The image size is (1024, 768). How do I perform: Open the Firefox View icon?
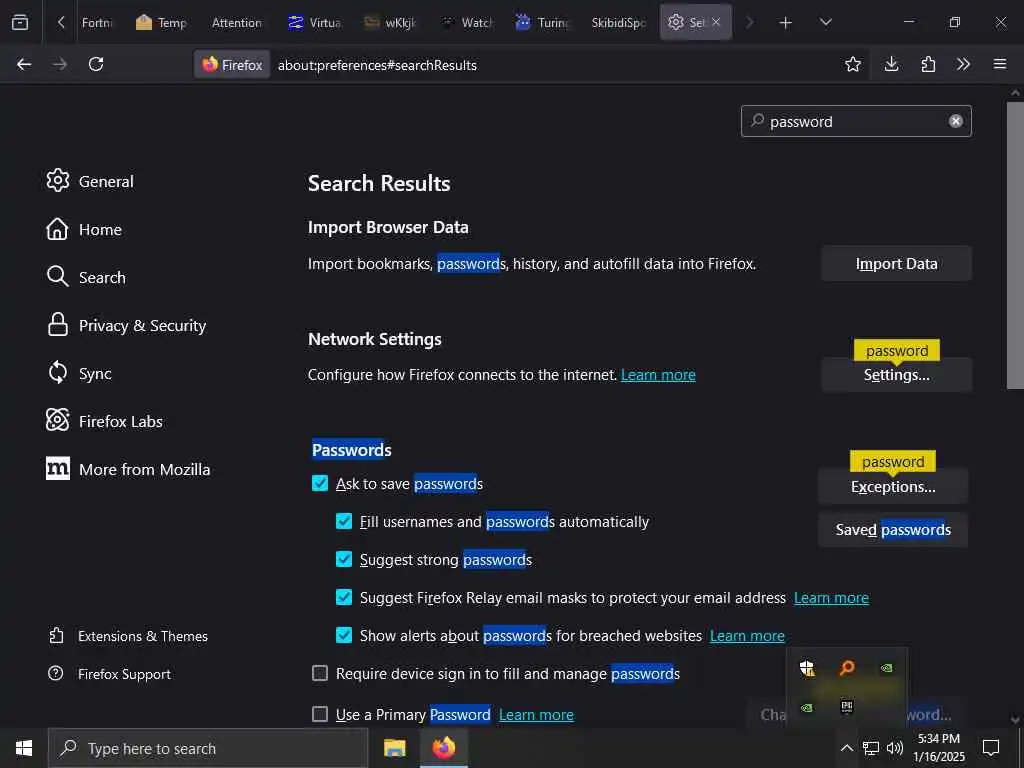20,22
